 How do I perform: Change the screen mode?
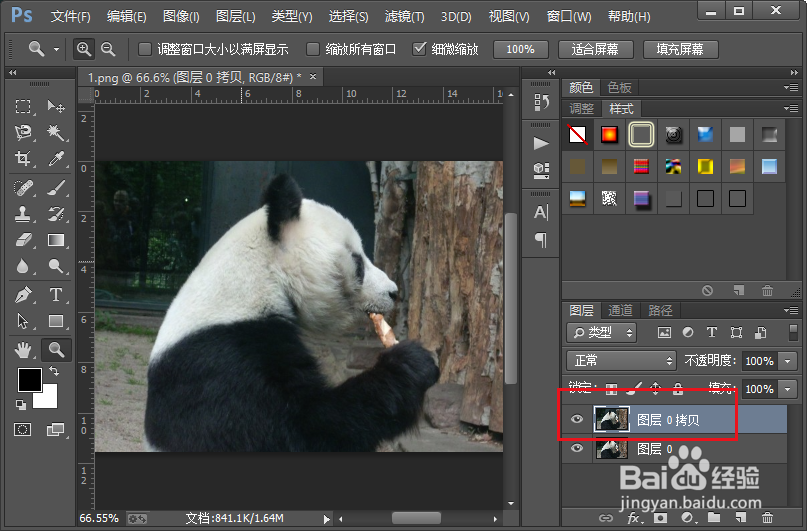(x=56, y=429)
